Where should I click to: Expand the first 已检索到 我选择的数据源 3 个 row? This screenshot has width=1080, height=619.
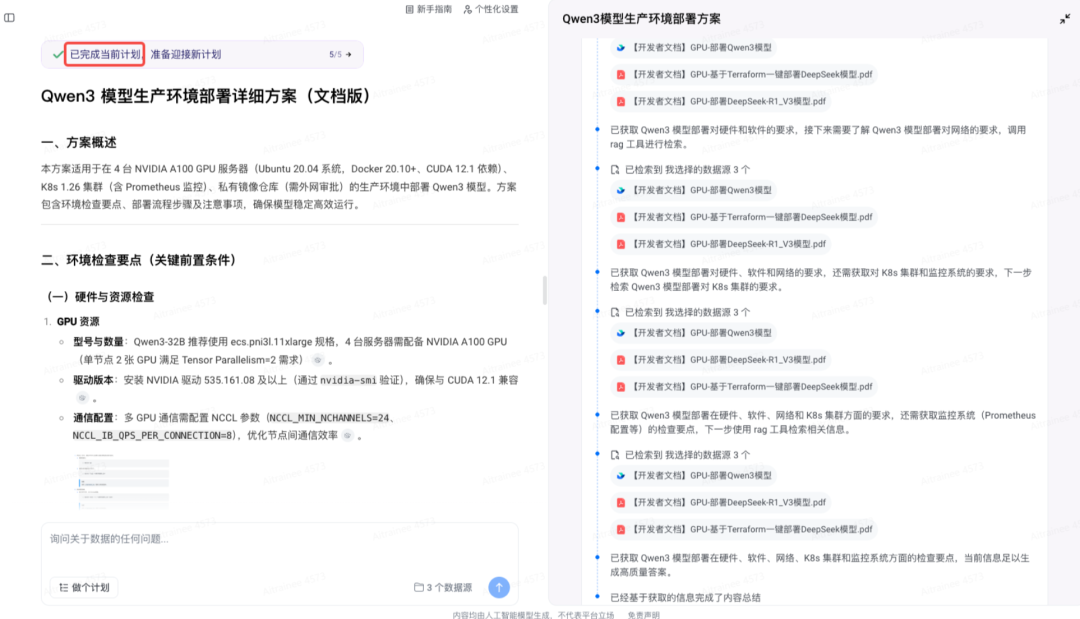click(681, 169)
